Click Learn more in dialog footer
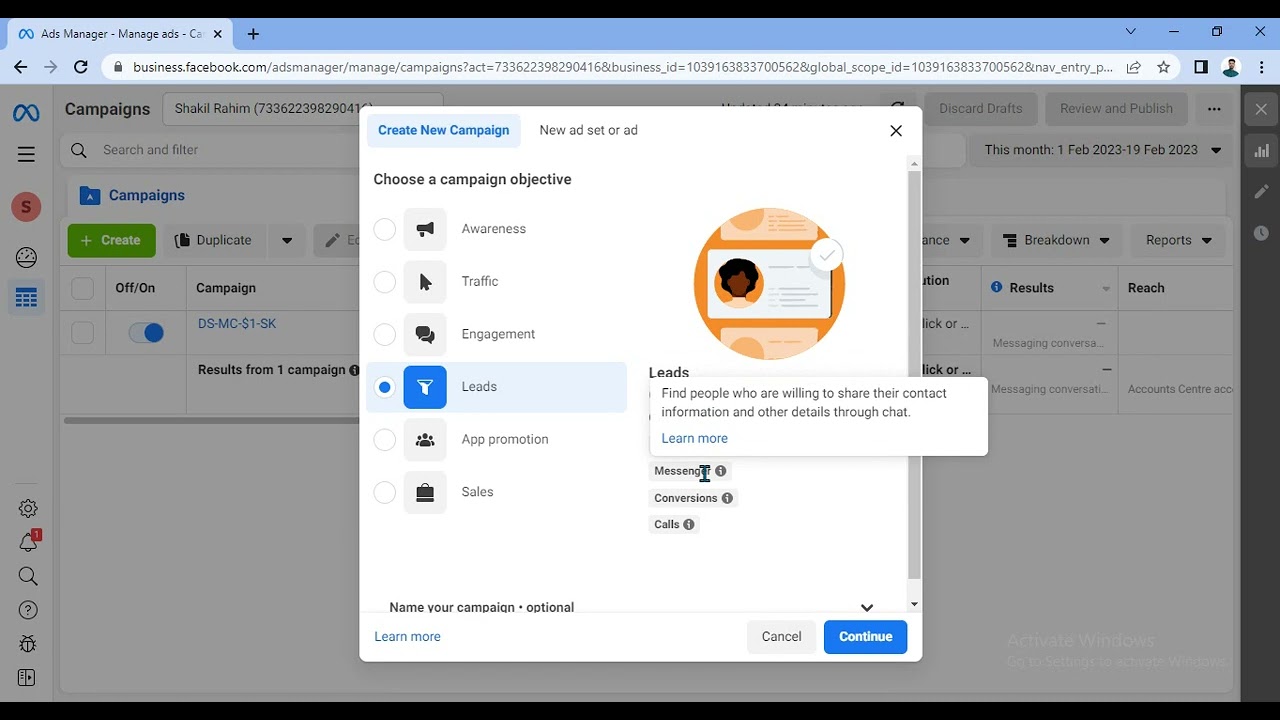Screen dimensions: 1280x720 coord(407,637)
